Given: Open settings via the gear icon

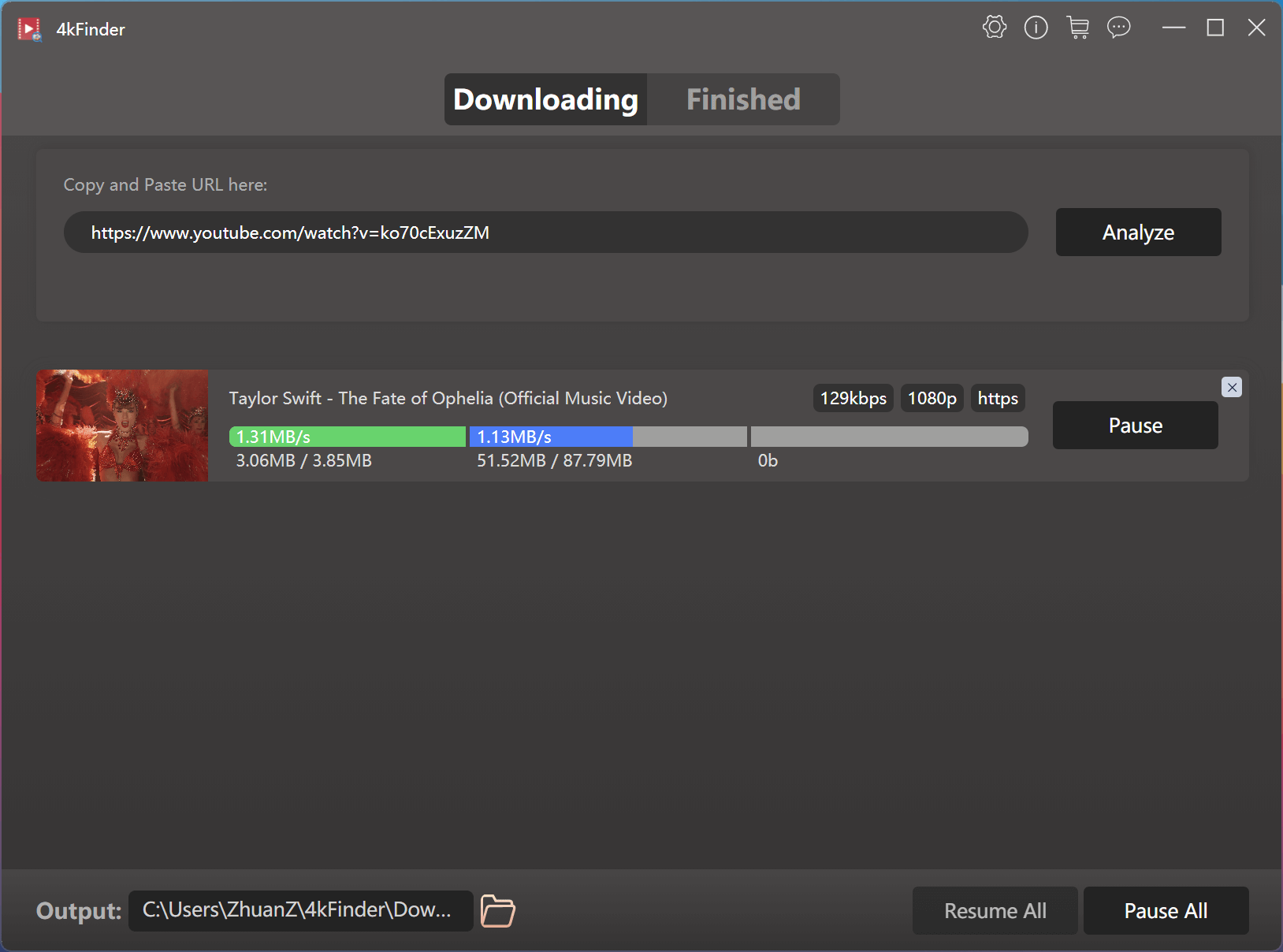Looking at the screenshot, I should [995, 28].
